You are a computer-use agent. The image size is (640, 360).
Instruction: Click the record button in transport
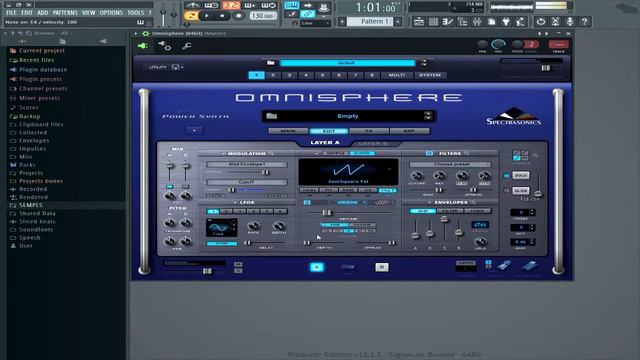pos(239,16)
